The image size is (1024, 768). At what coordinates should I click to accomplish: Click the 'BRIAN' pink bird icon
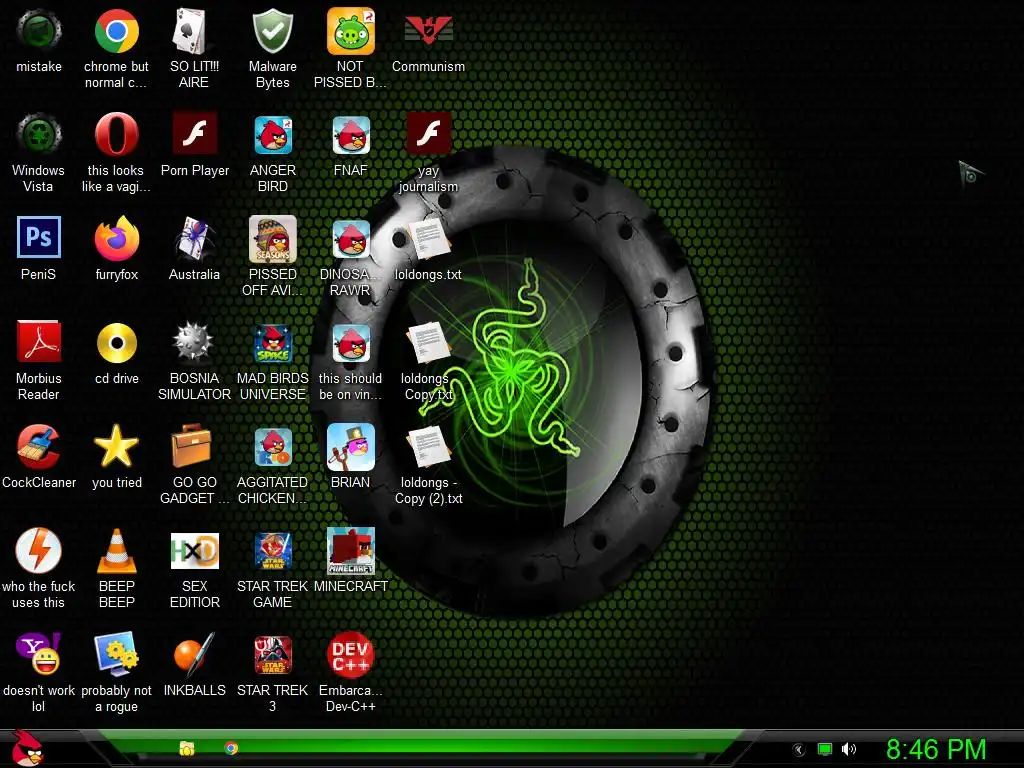(x=351, y=447)
